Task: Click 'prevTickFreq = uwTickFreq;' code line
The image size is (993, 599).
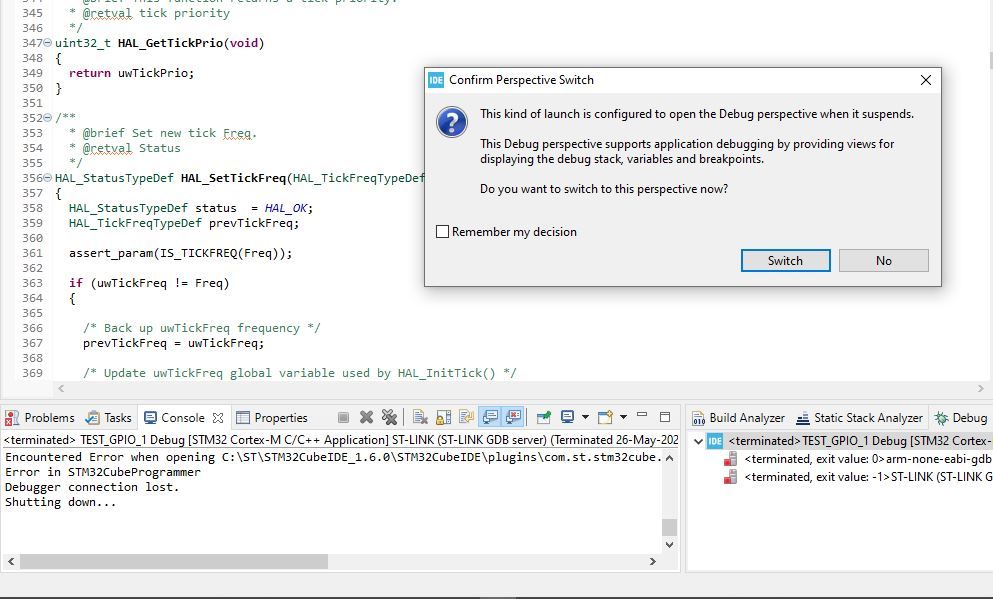Action: (x=174, y=343)
